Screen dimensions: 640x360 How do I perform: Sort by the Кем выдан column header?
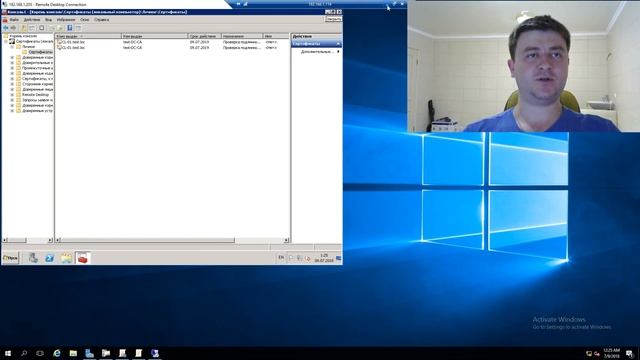coord(155,36)
